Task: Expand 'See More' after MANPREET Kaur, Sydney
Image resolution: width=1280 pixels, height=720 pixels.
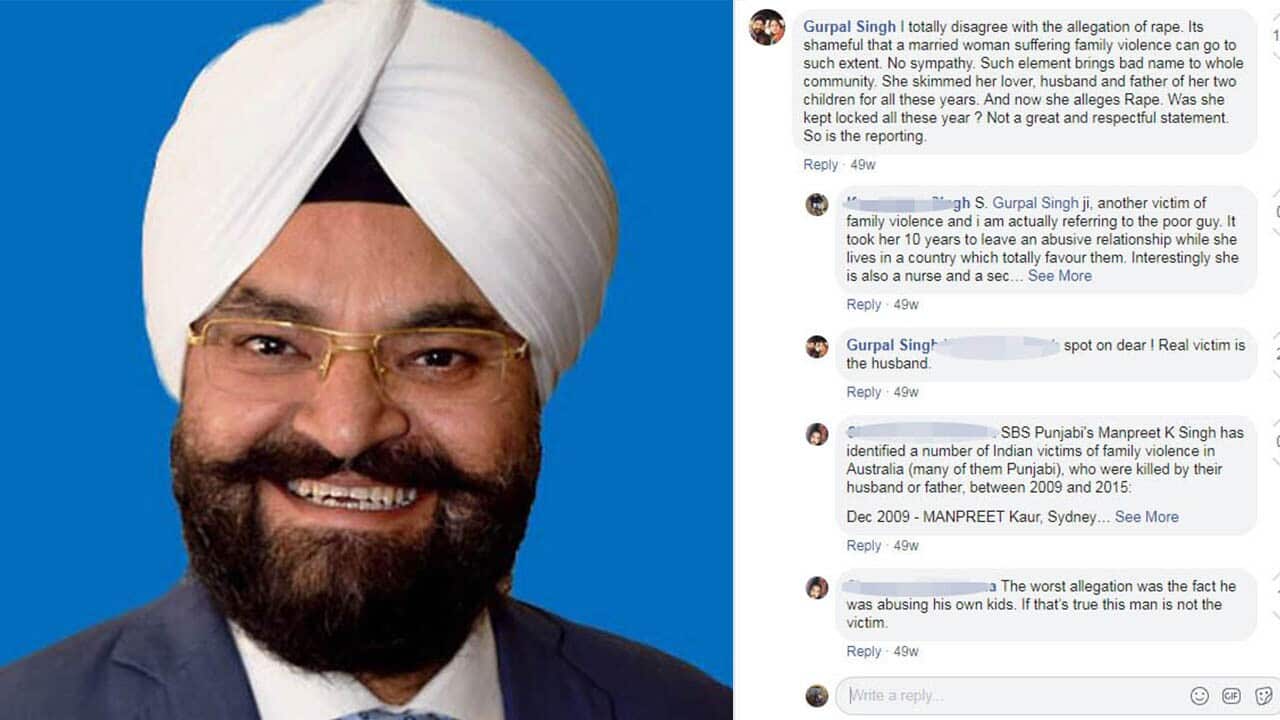Action: tap(1147, 517)
